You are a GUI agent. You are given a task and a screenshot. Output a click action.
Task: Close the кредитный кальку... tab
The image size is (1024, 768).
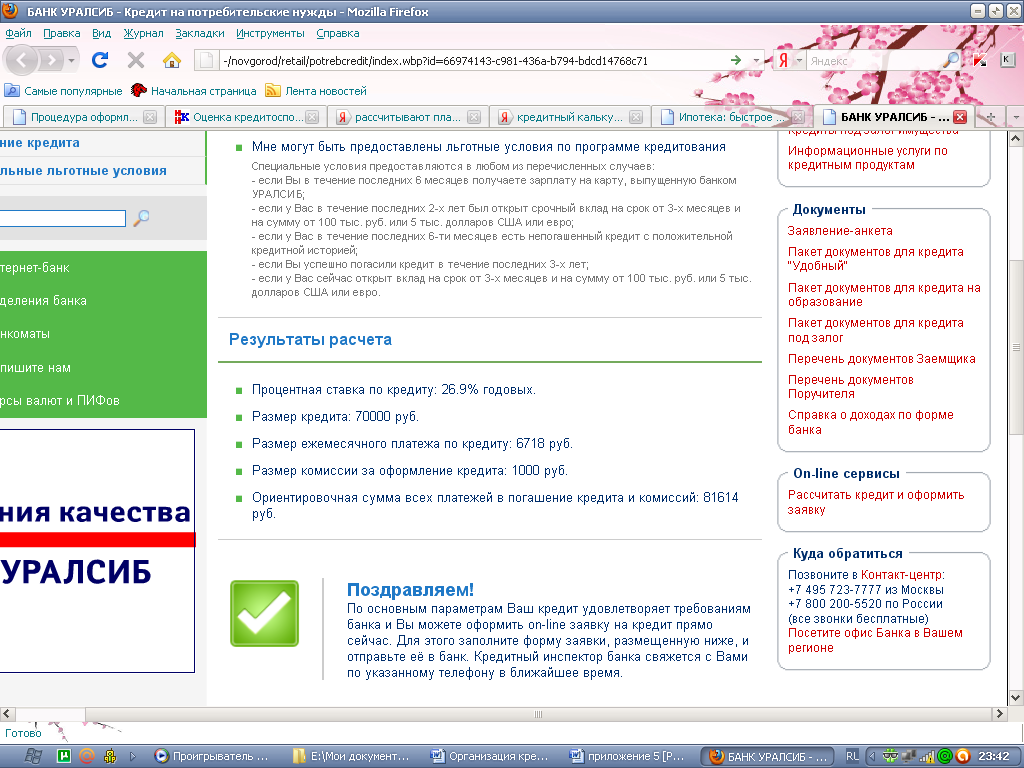click(x=635, y=117)
